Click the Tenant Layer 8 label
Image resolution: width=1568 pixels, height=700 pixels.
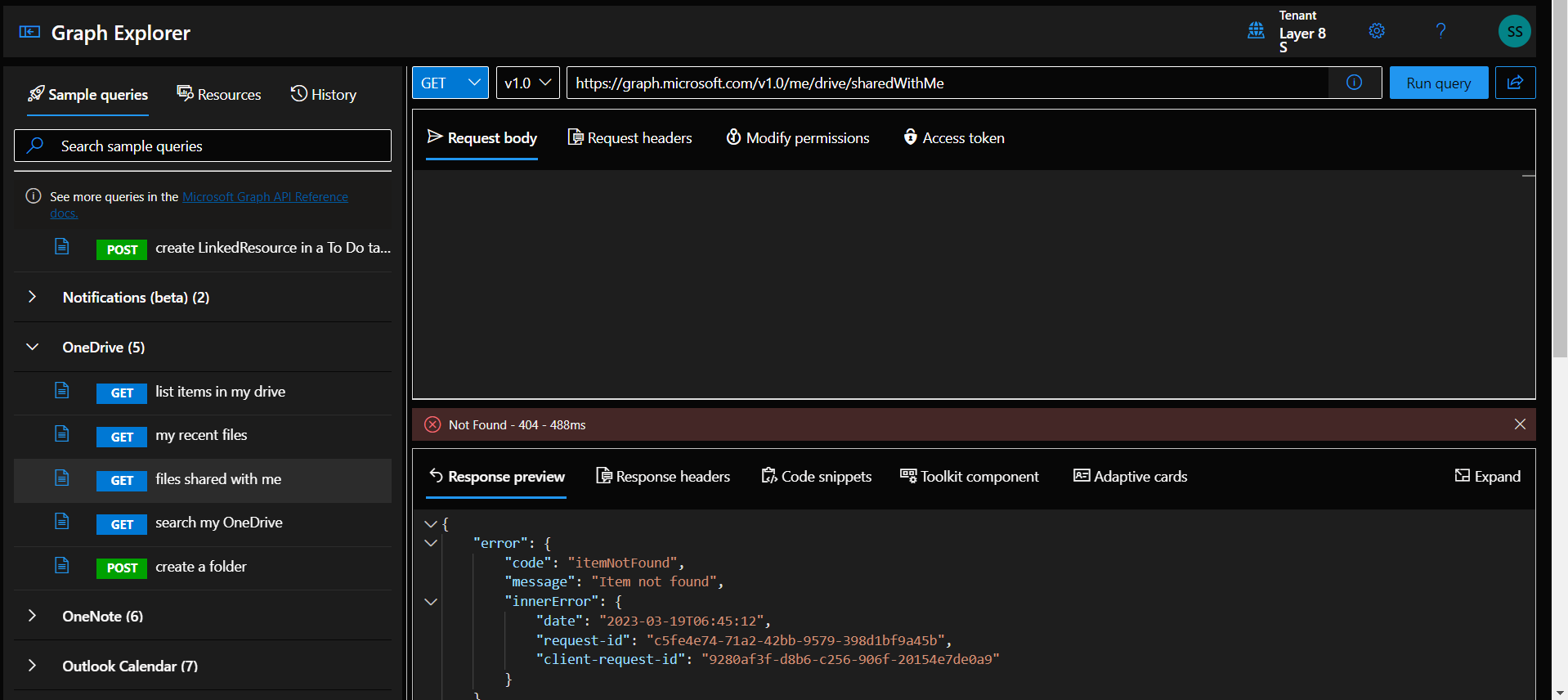pyautogui.click(x=1302, y=33)
